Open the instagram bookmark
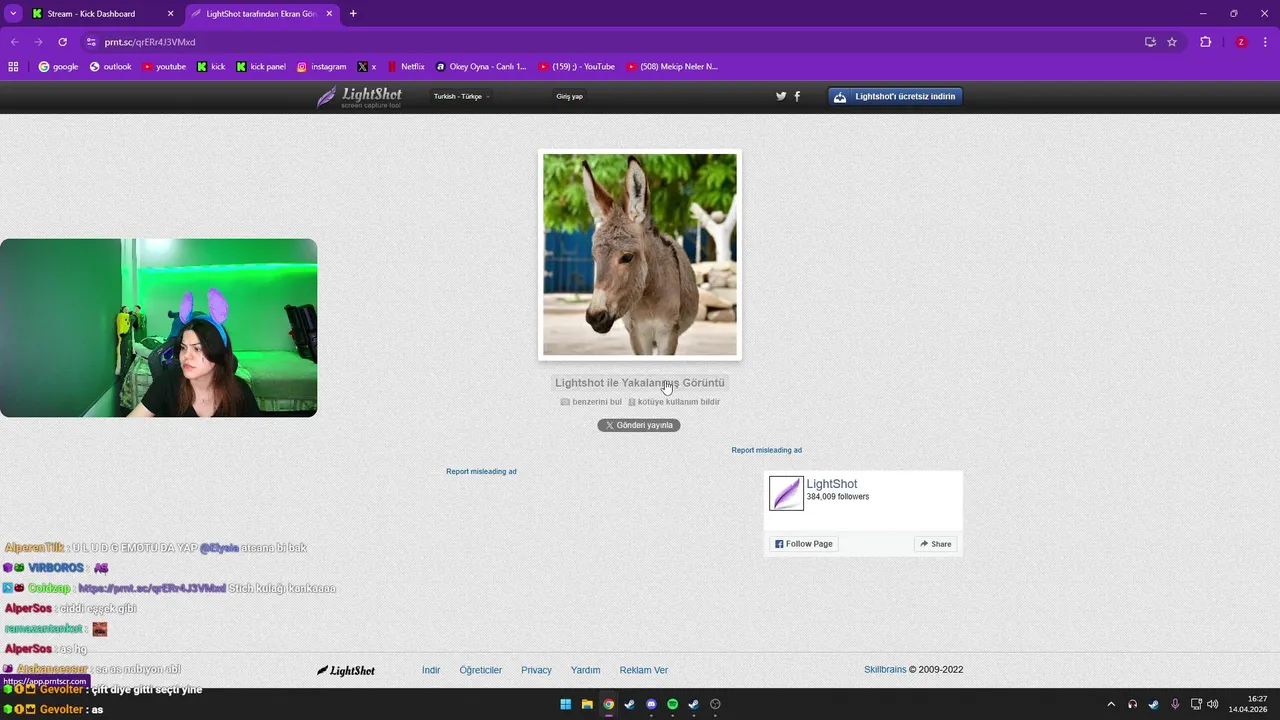Viewport: 1280px width, 720px height. 321,67
